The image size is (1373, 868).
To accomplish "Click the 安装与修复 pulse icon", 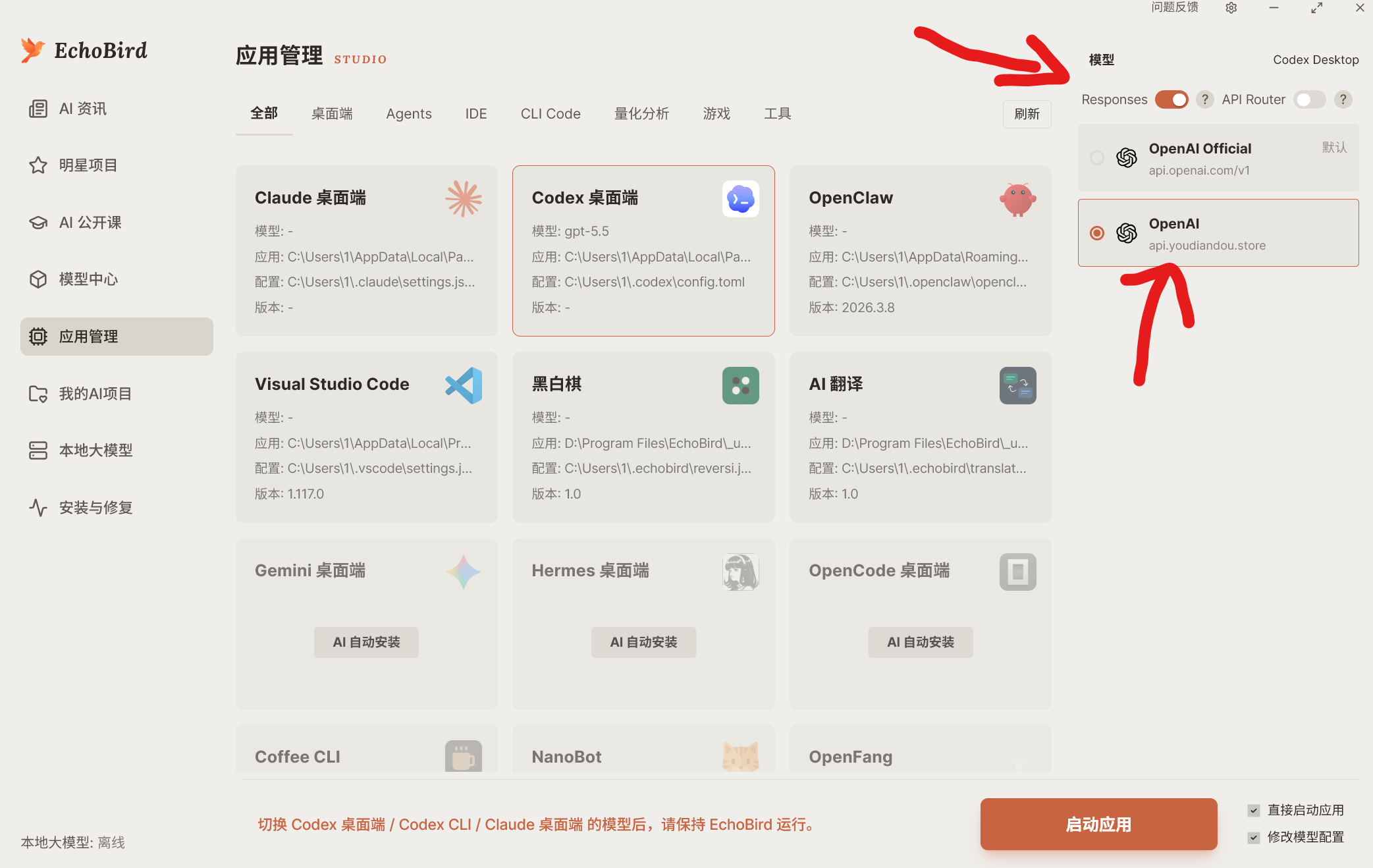I will click(38, 508).
